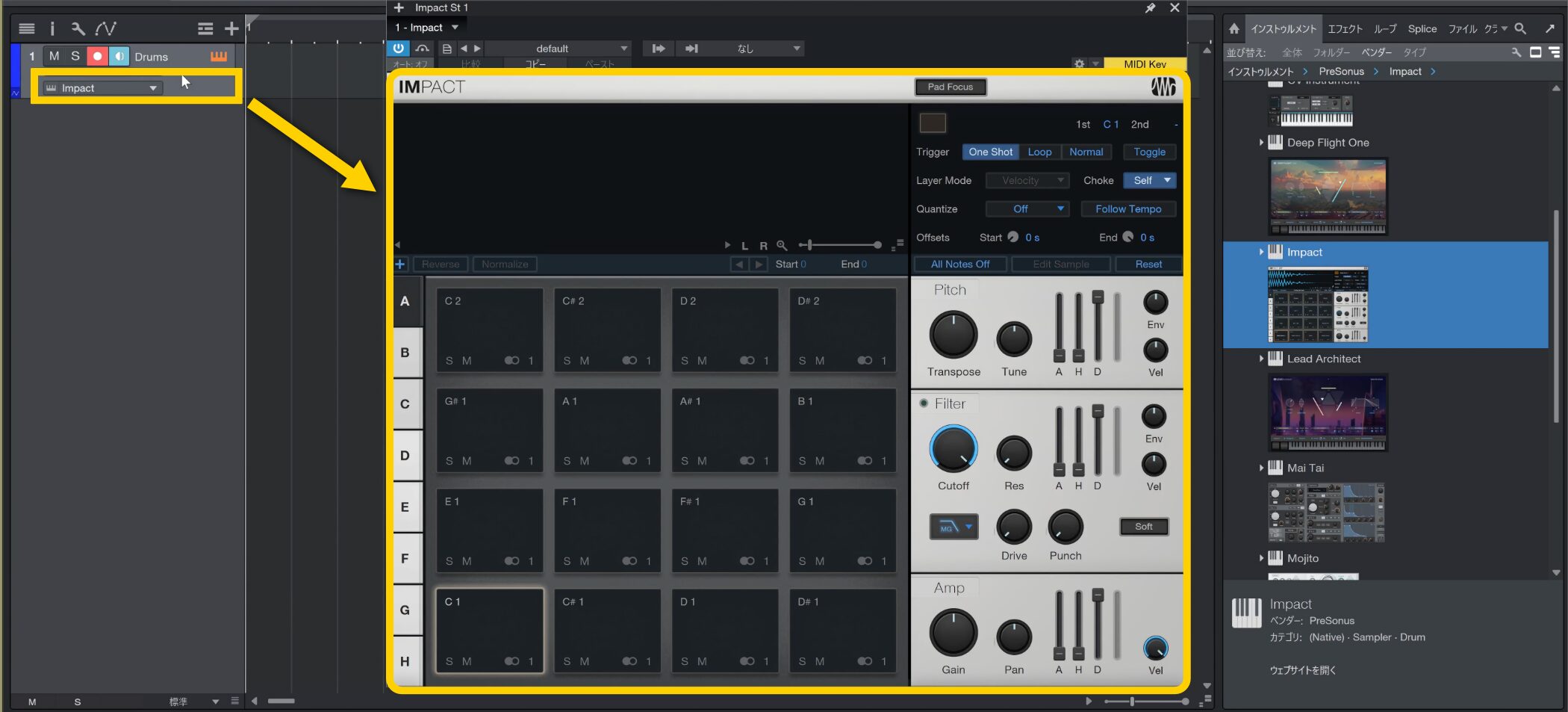
Task: Click the add track plus icon
Action: point(231,29)
